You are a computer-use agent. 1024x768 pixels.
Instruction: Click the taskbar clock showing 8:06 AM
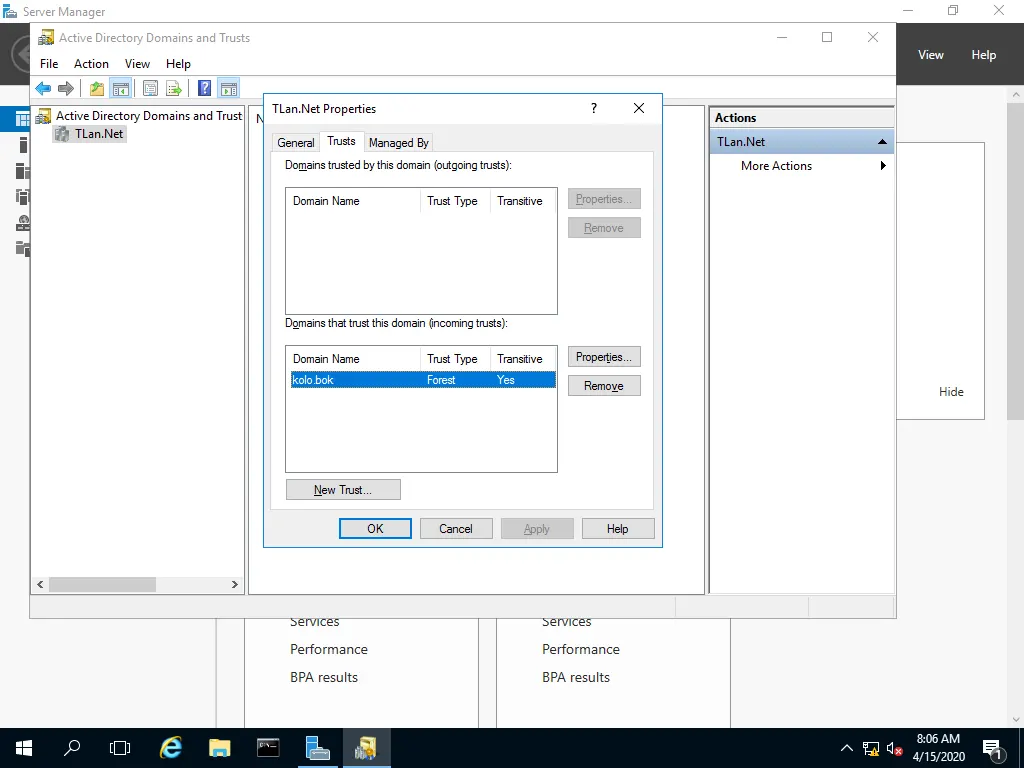click(938, 739)
